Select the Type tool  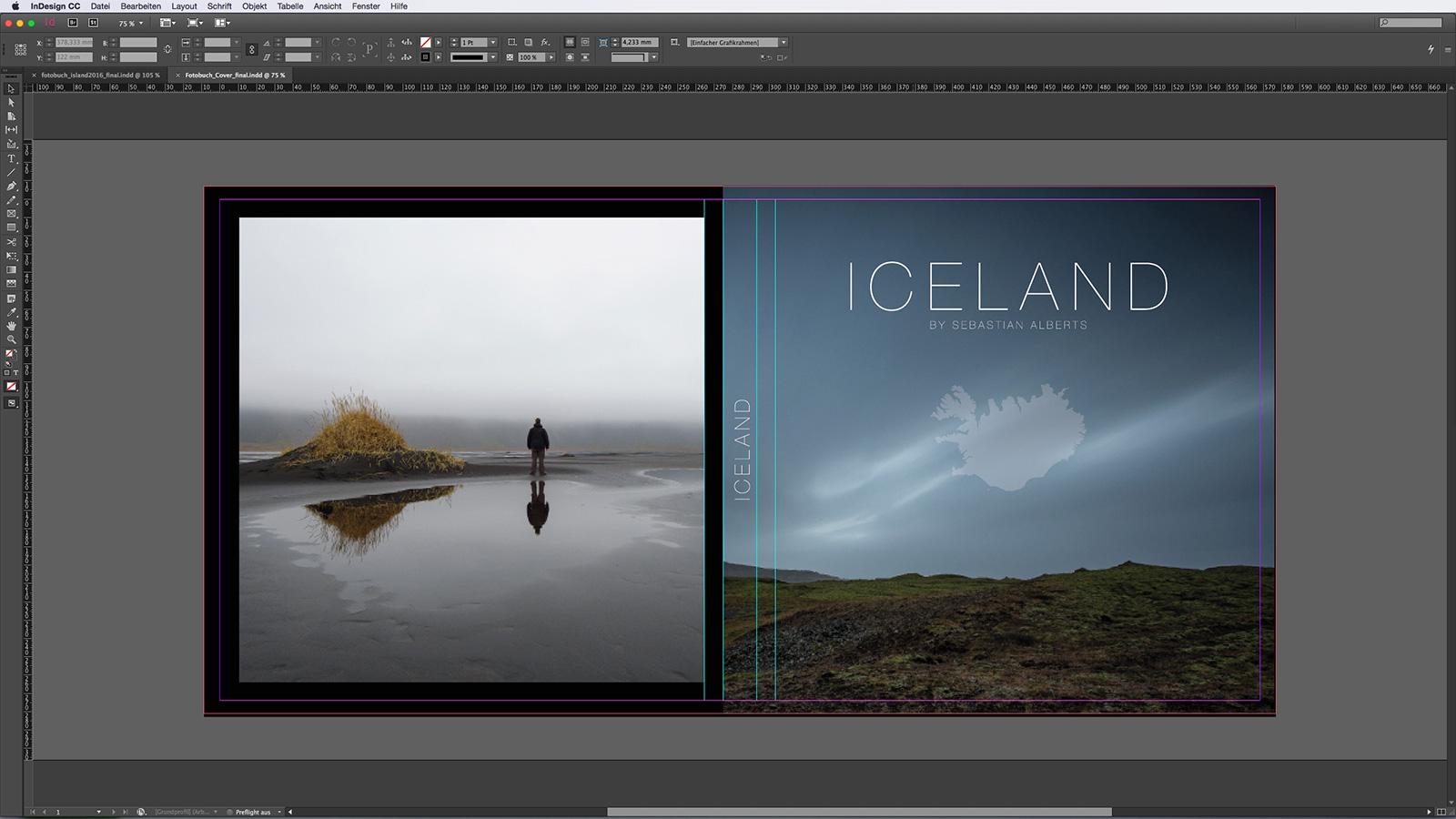[11, 158]
